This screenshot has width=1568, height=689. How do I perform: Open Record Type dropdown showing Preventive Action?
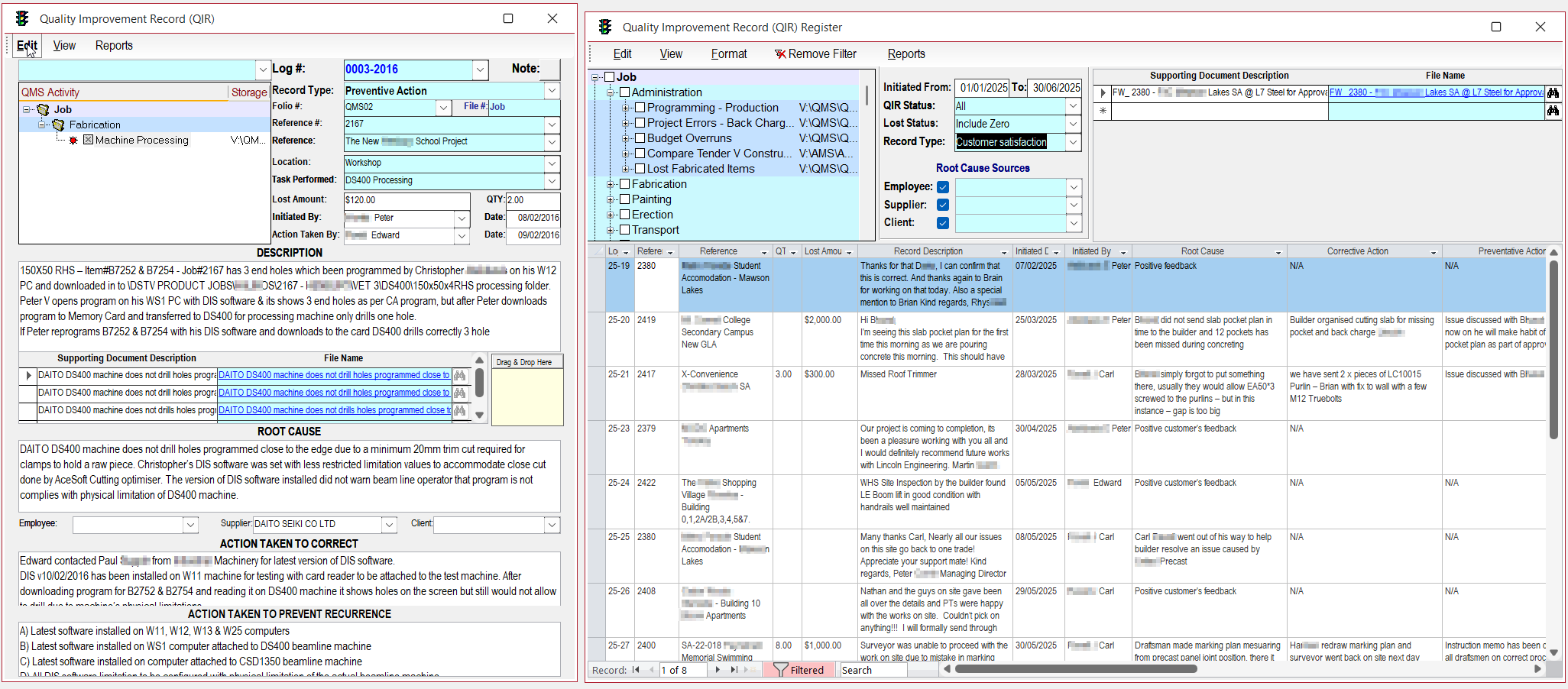coord(552,91)
